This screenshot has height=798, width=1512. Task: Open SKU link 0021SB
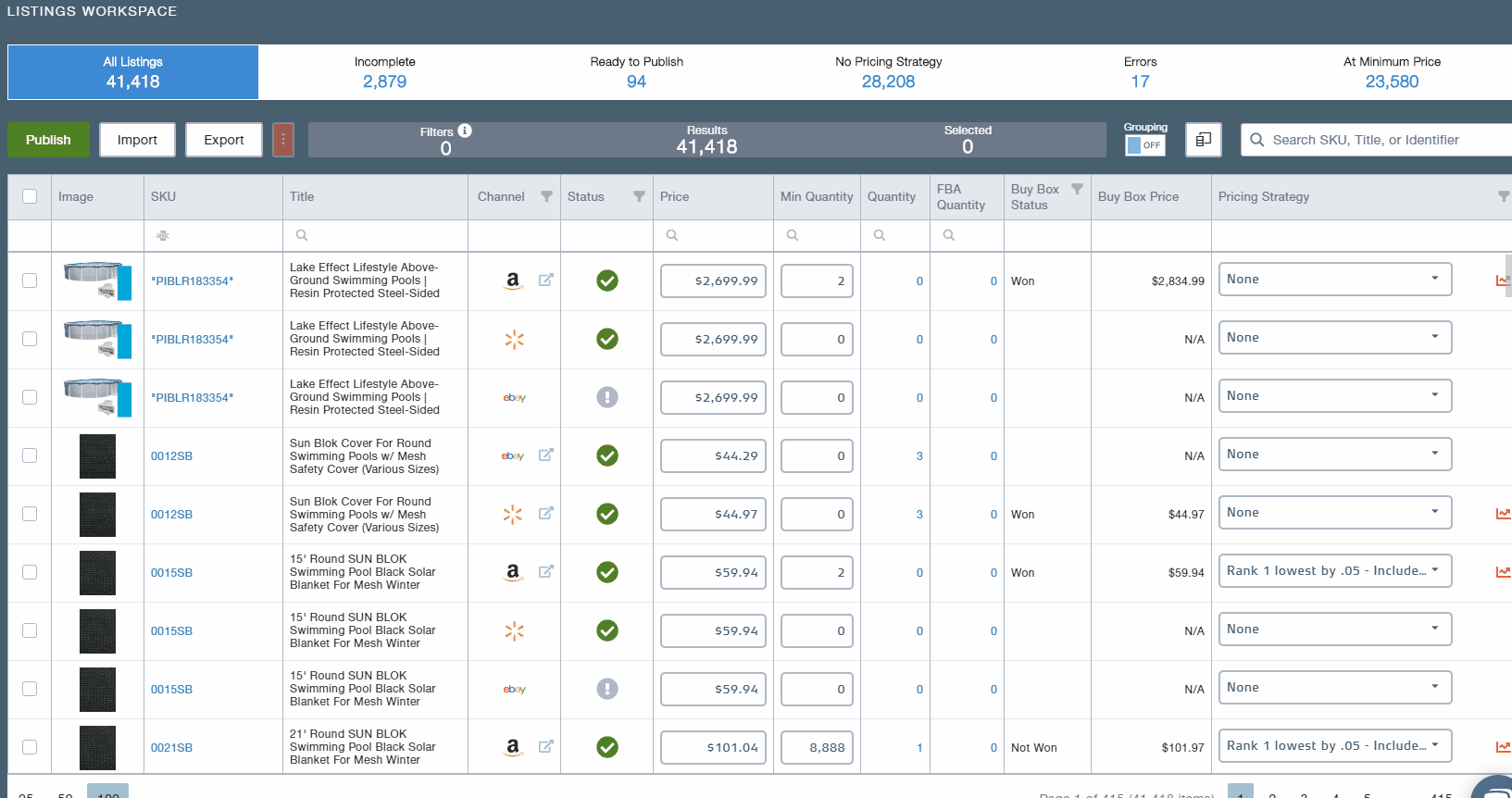172,747
